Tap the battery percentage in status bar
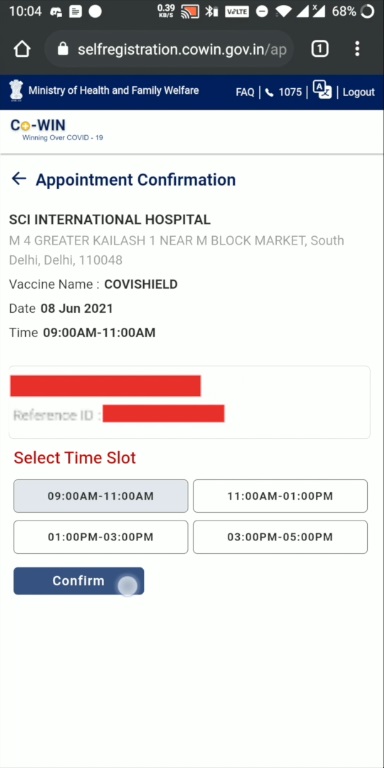This screenshot has width=384, height=768. 343,12
